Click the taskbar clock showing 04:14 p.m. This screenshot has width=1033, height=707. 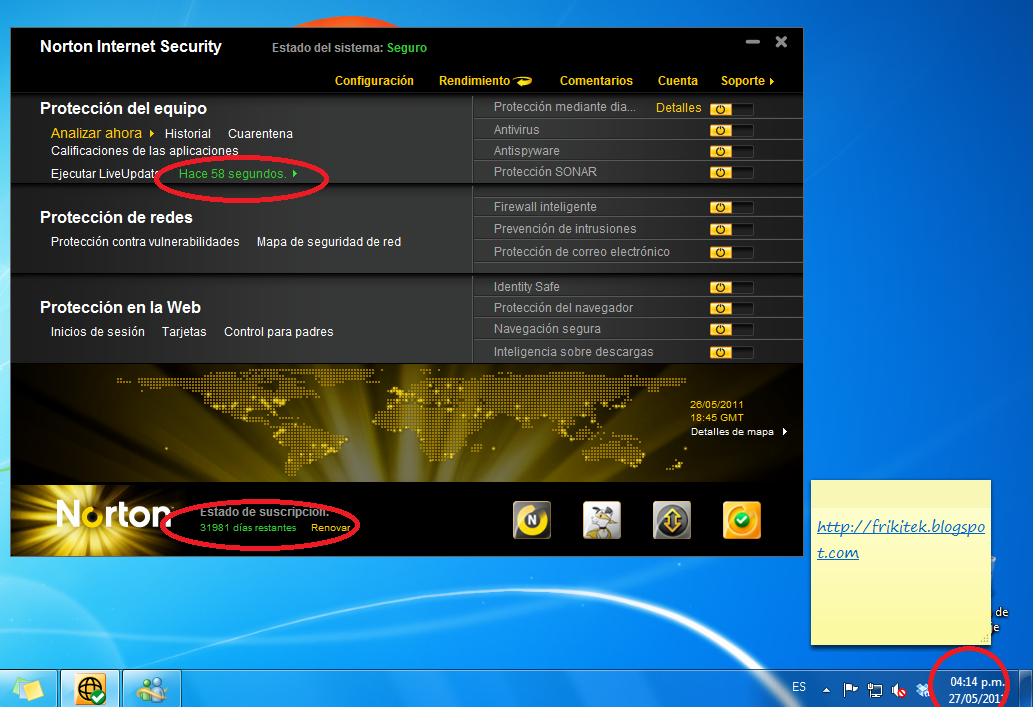click(x=976, y=690)
